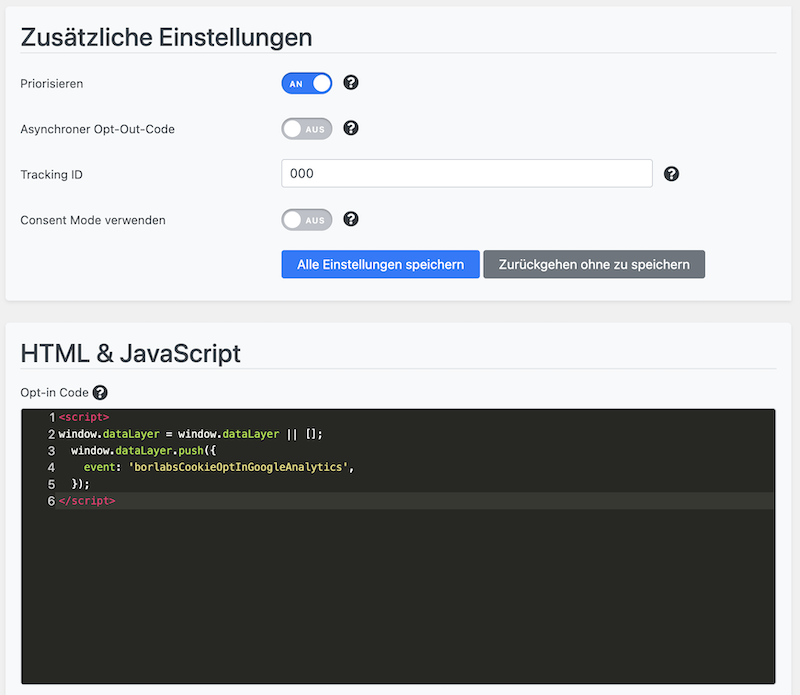The height and width of the screenshot is (695, 800).
Task: Click the closing </script> tag text
Action: [x=88, y=500]
